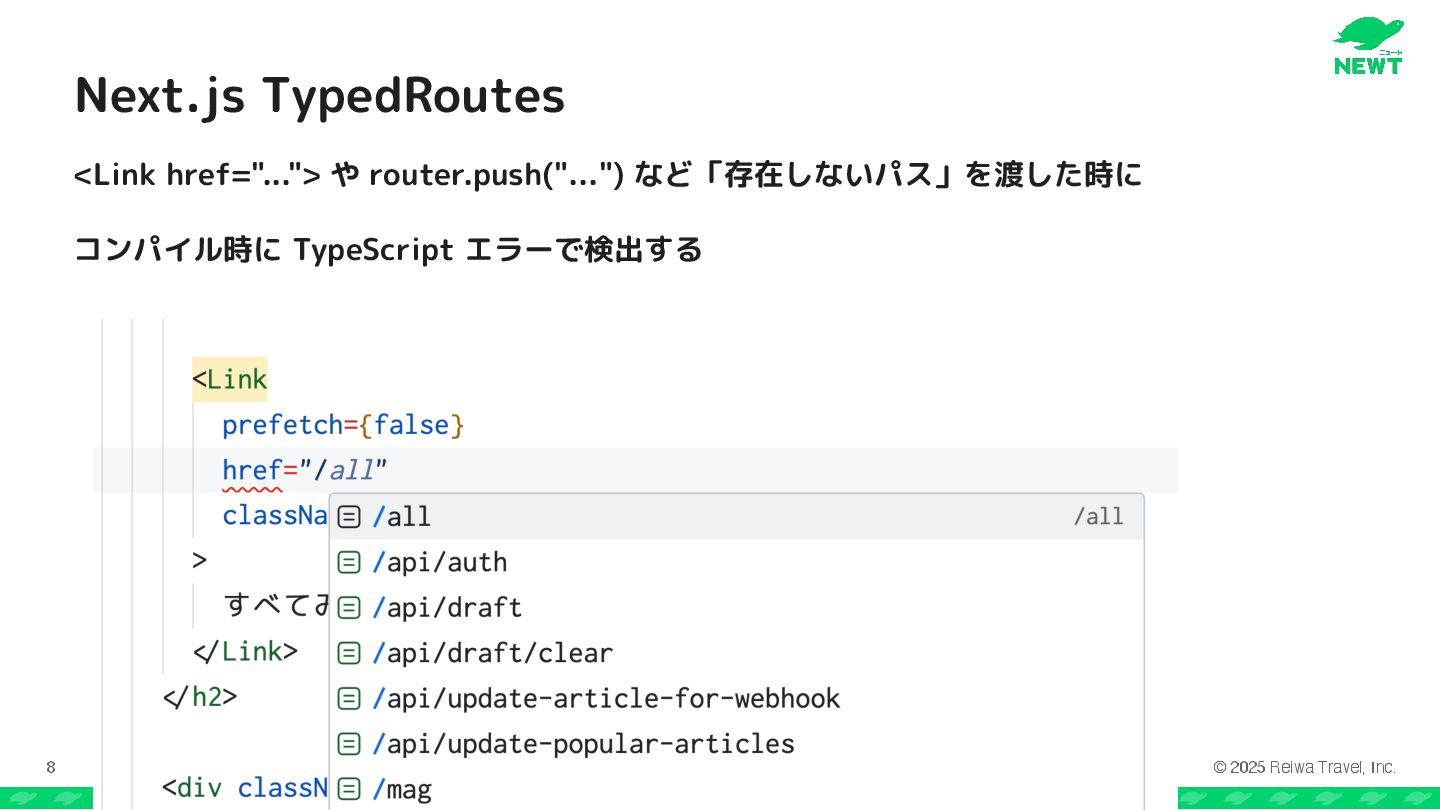Click the update-article-for-webhook suggestion icon
The width and height of the screenshot is (1440, 810).
tap(349, 698)
